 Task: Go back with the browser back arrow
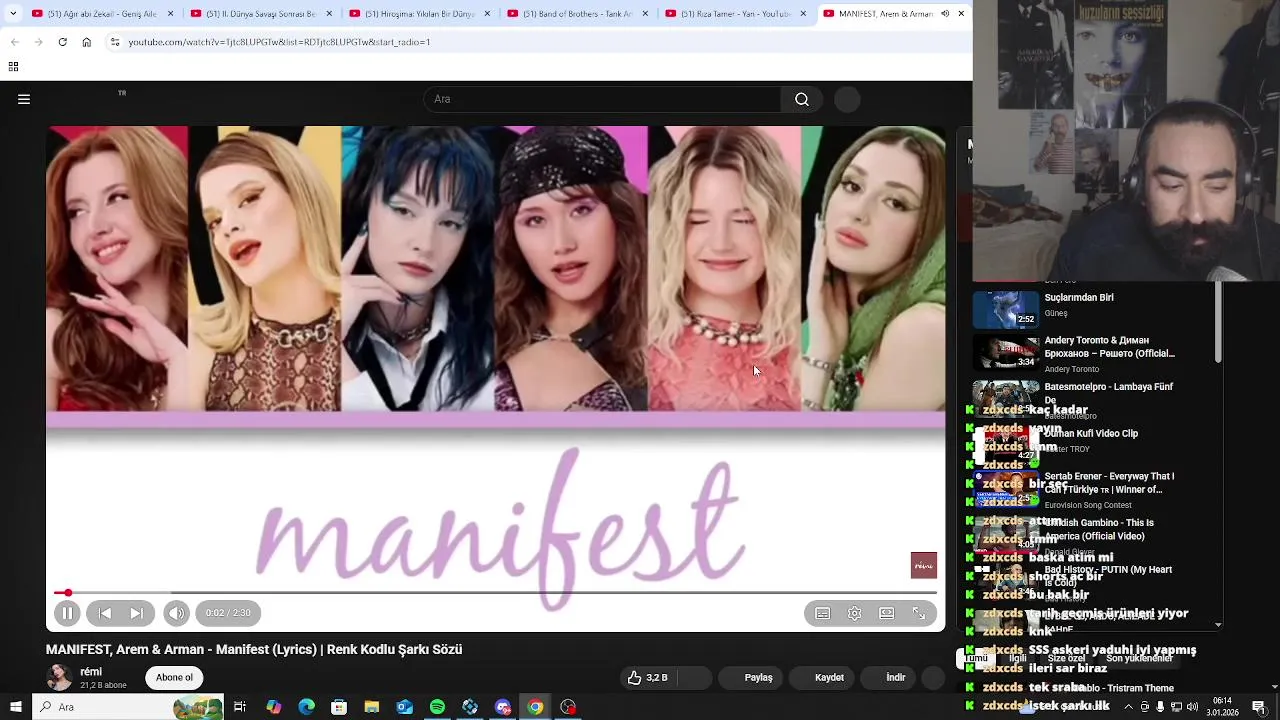[14, 42]
